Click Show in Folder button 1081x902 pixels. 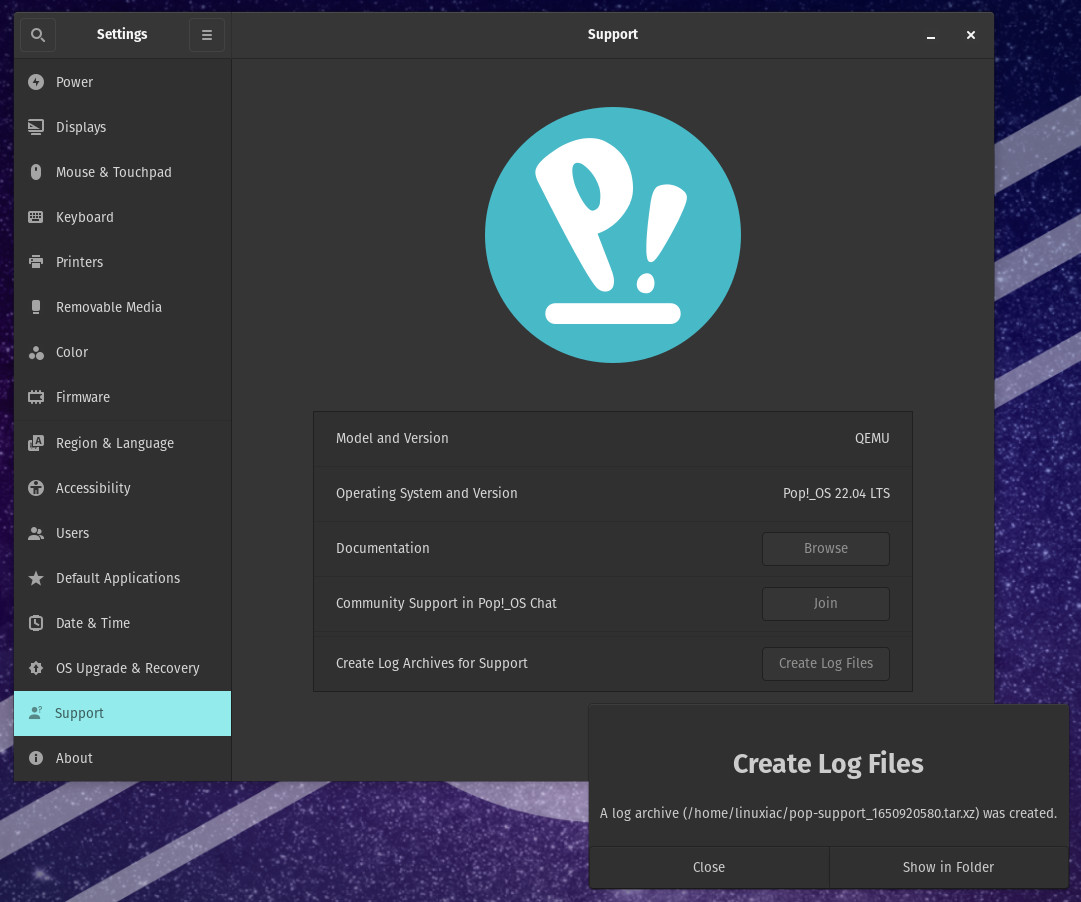tap(949, 867)
